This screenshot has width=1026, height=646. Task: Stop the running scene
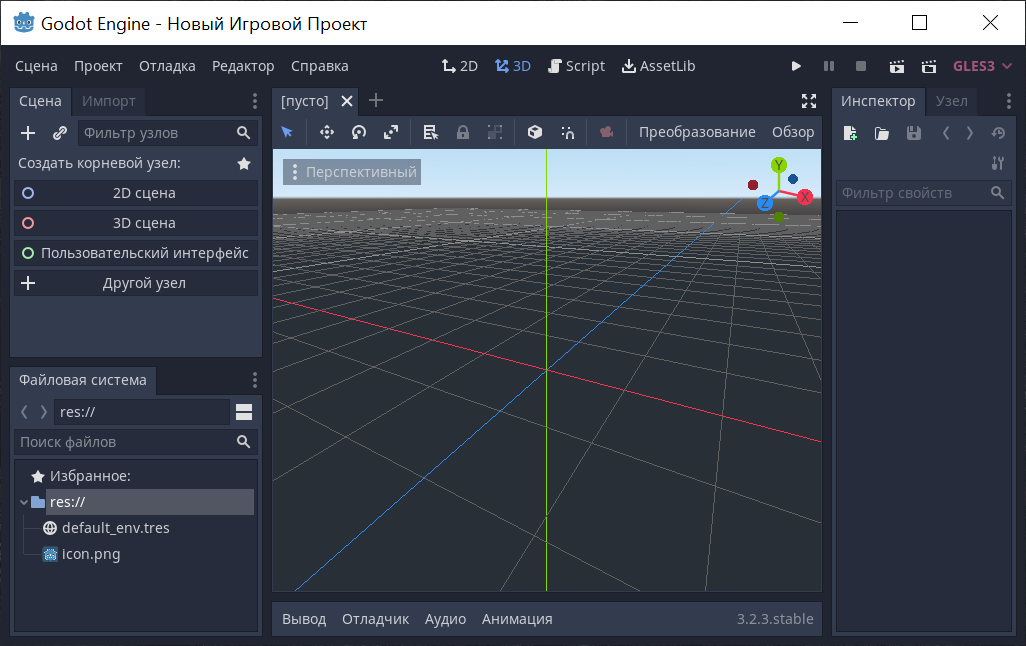pyautogui.click(x=861, y=66)
